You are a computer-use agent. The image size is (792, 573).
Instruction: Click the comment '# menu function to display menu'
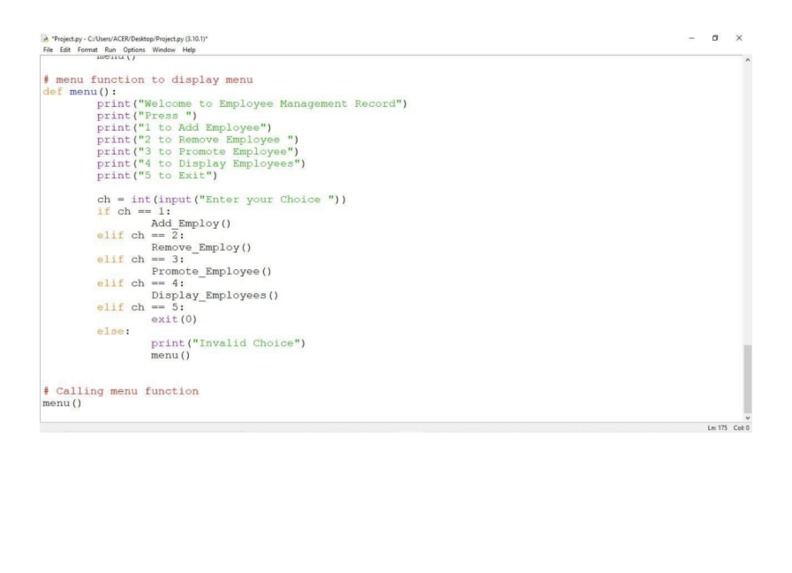click(148, 80)
